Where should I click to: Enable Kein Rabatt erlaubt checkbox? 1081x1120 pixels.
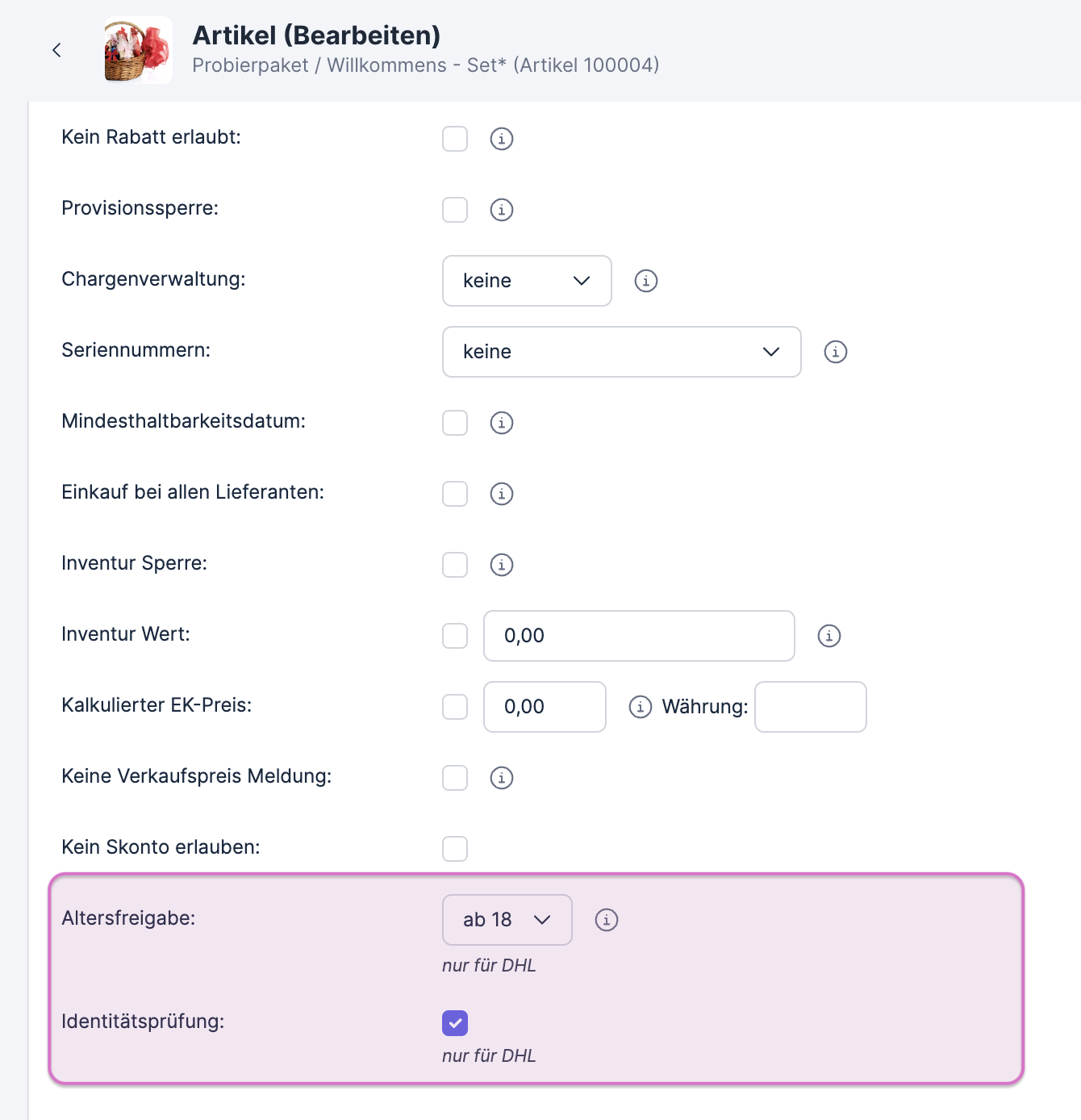coord(455,139)
